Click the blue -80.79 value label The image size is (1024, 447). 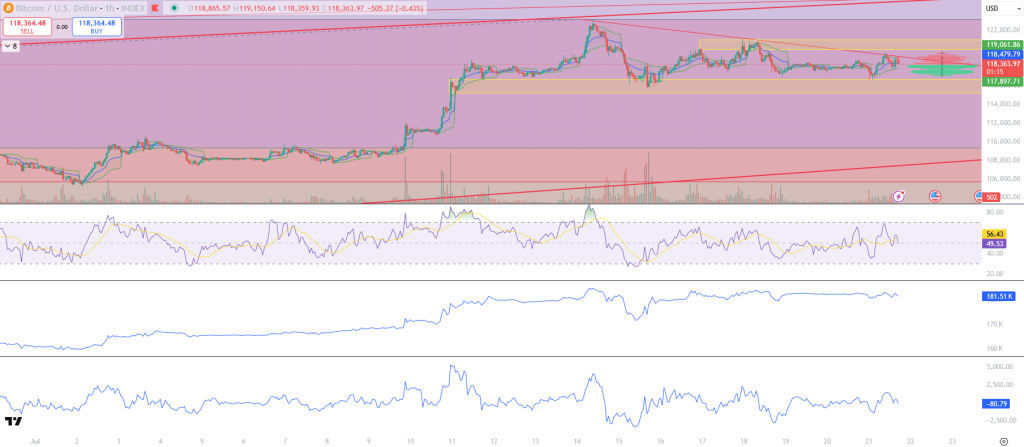coord(995,404)
